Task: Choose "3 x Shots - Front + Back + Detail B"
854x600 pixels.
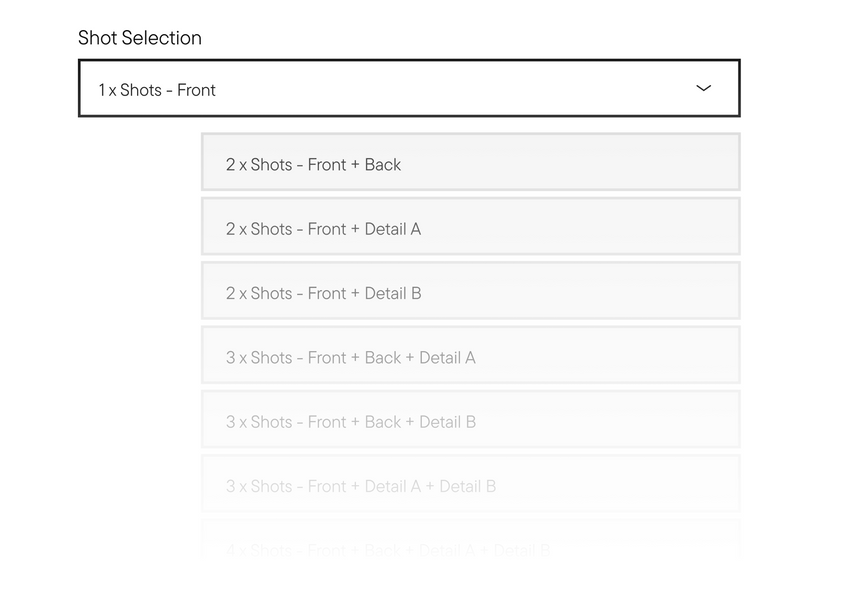Action: click(x=470, y=419)
